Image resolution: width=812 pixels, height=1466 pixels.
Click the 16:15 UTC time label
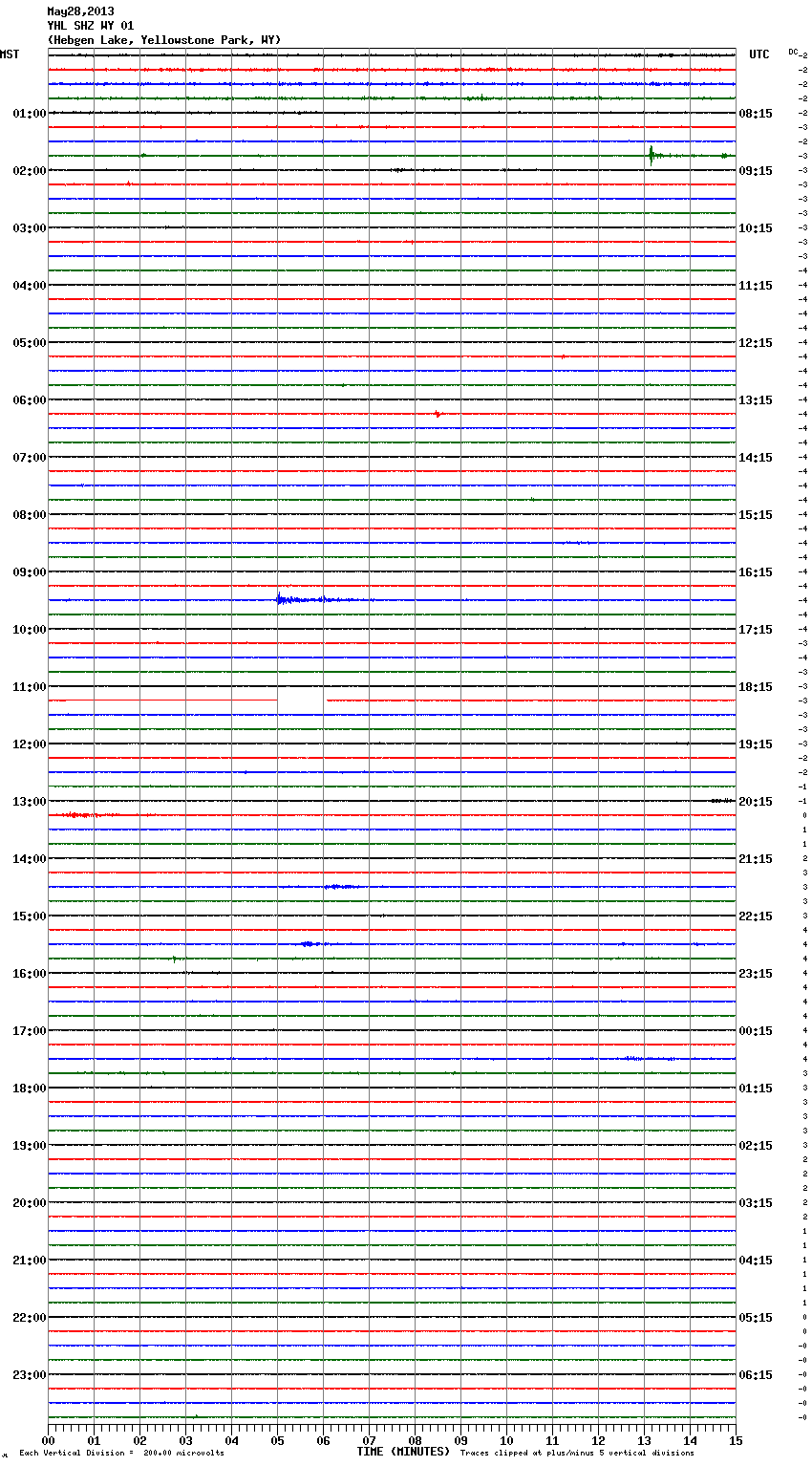pos(756,572)
